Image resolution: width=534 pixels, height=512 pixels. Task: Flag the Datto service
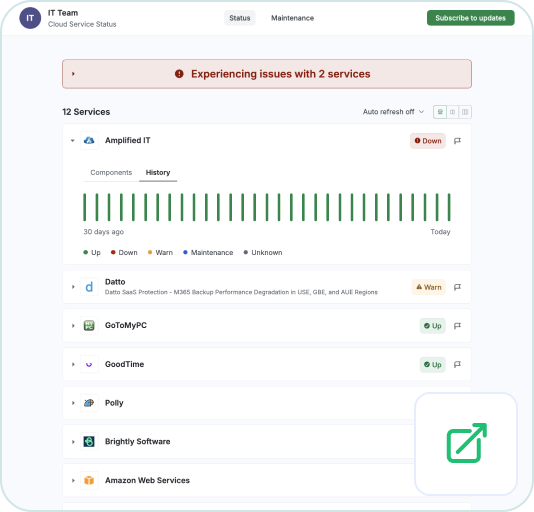click(457, 287)
